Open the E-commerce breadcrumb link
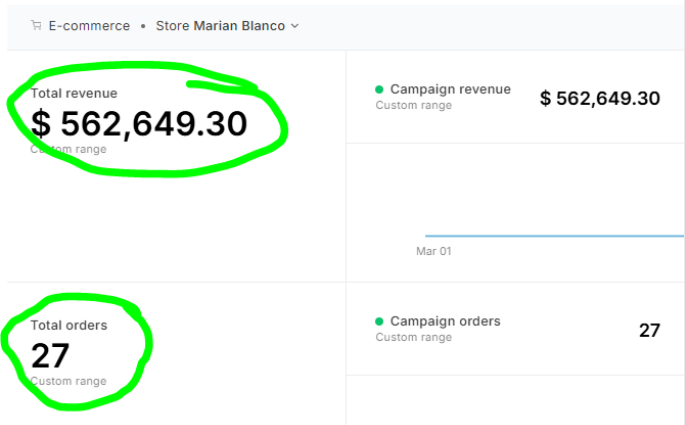 pos(89,26)
